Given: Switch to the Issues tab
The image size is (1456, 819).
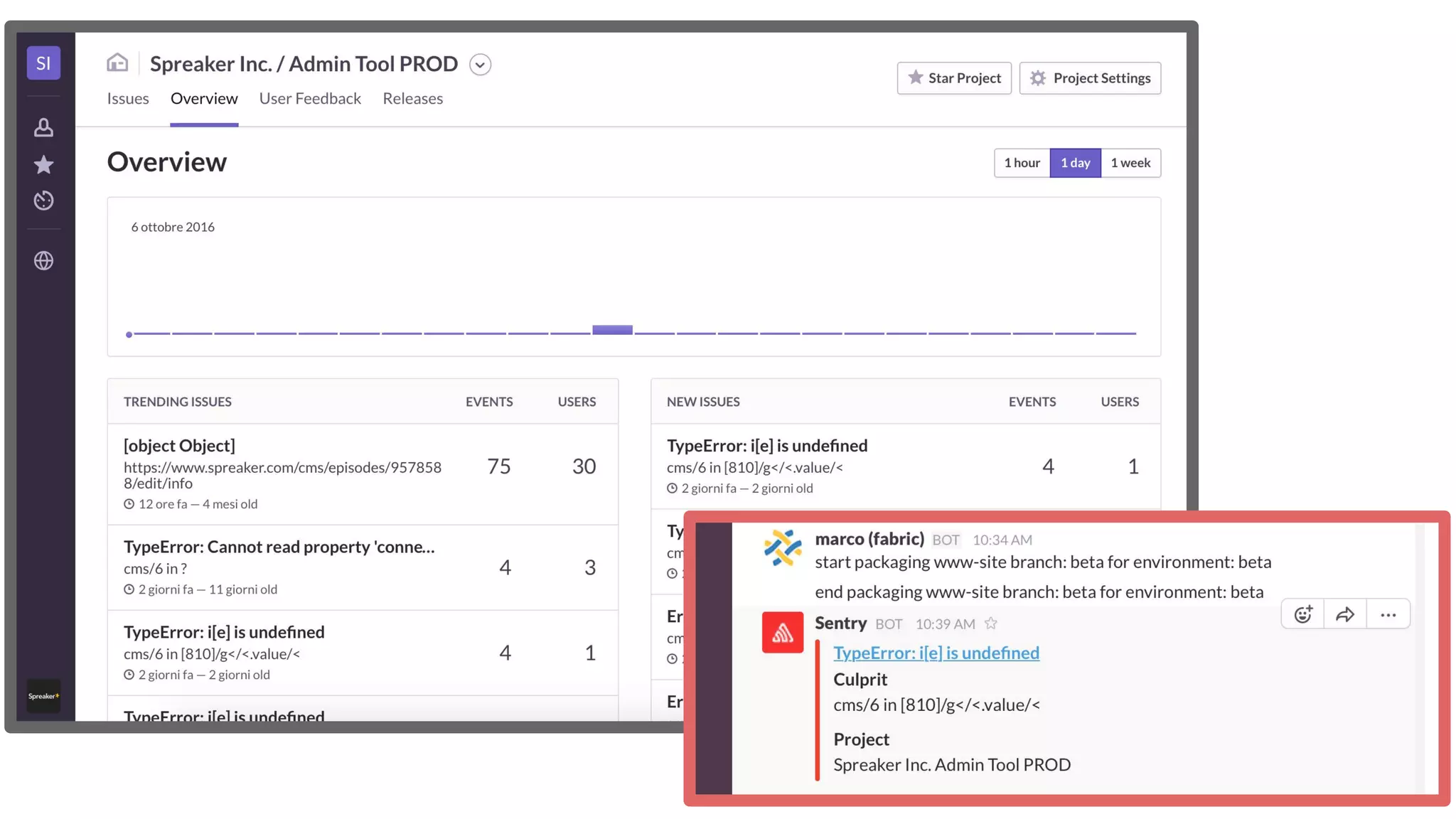Looking at the screenshot, I should (x=128, y=99).
